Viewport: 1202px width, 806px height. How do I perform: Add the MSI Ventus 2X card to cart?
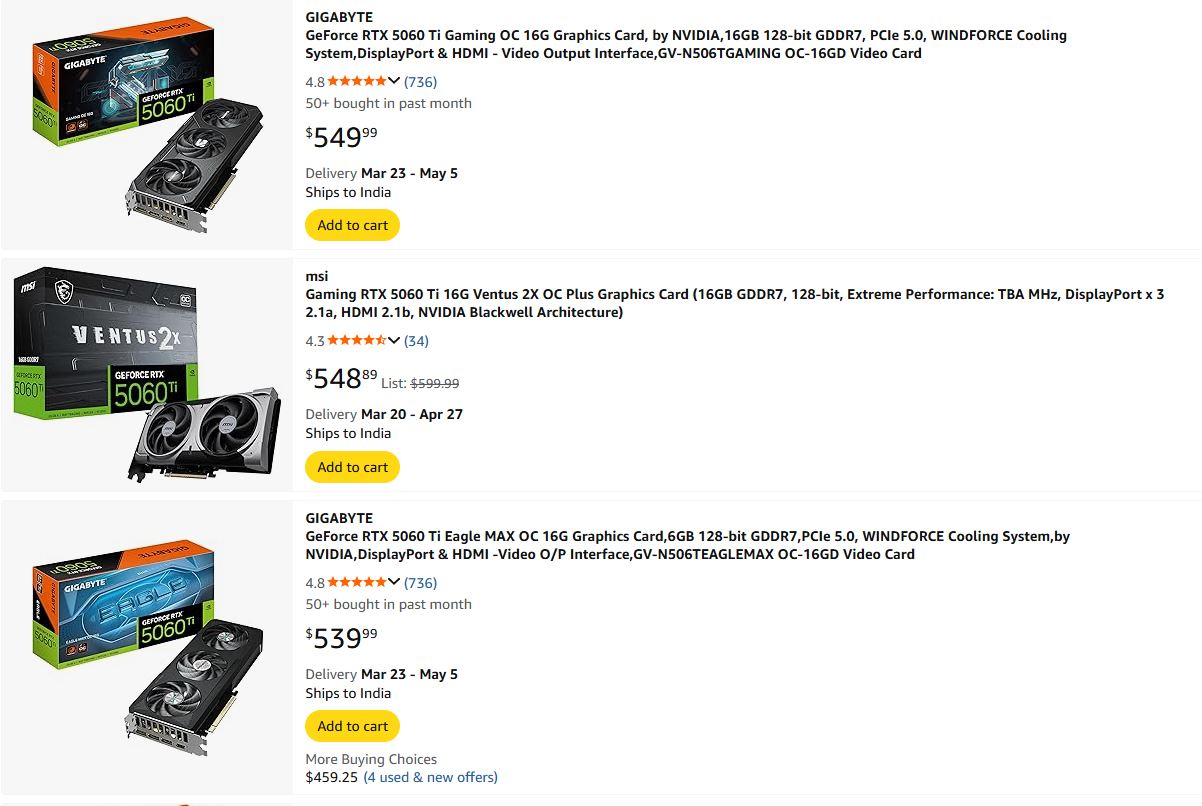pos(352,467)
